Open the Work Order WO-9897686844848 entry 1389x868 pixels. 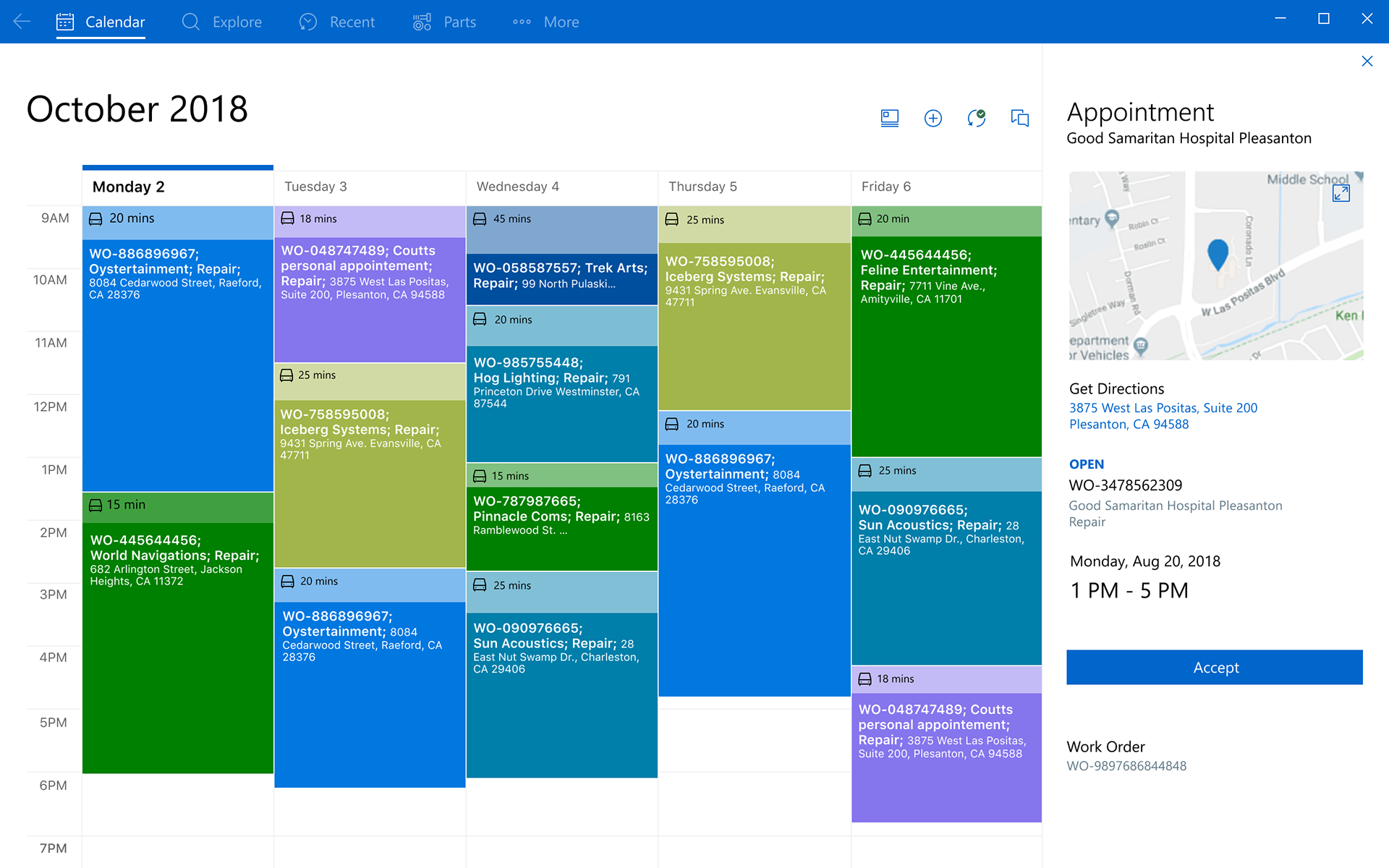[x=1126, y=765]
